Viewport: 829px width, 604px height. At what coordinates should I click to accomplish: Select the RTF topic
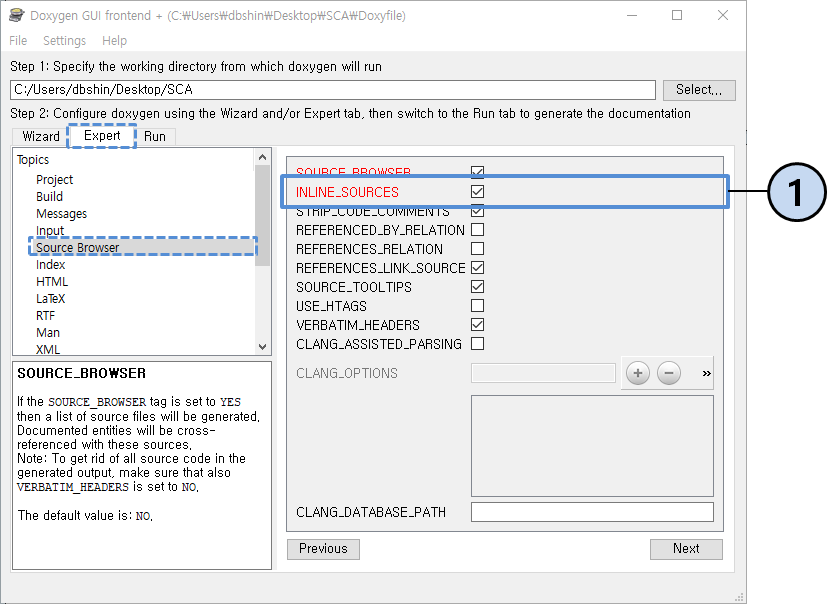[x=45, y=315]
